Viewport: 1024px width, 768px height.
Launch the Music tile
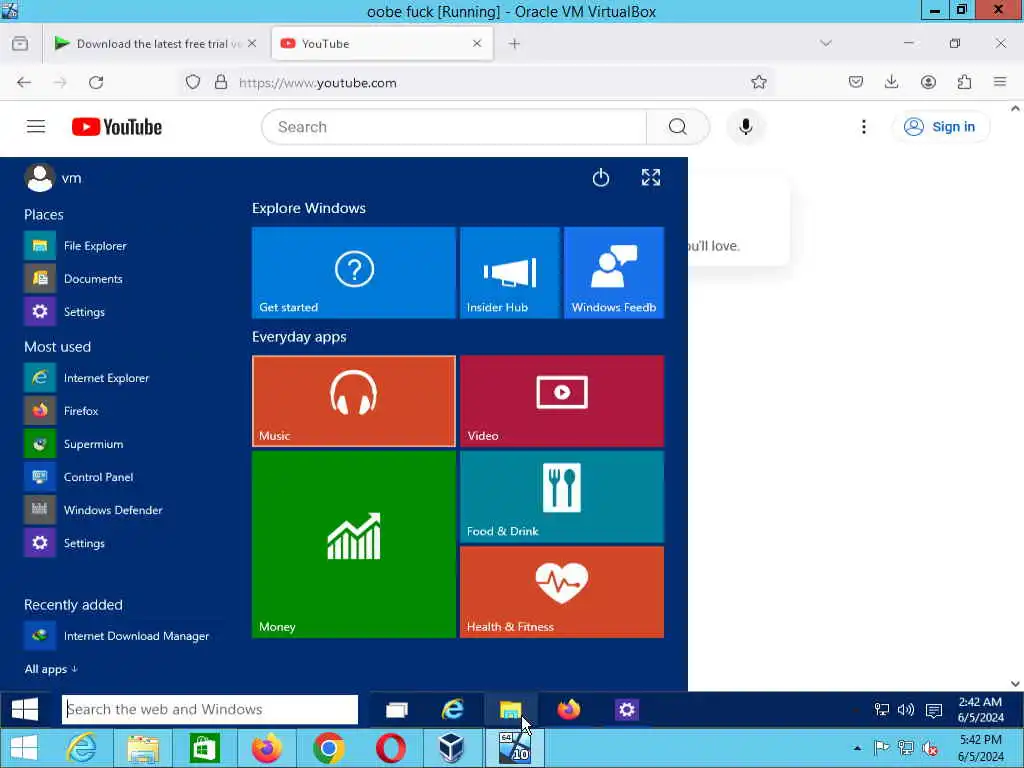click(x=353, y=401)
